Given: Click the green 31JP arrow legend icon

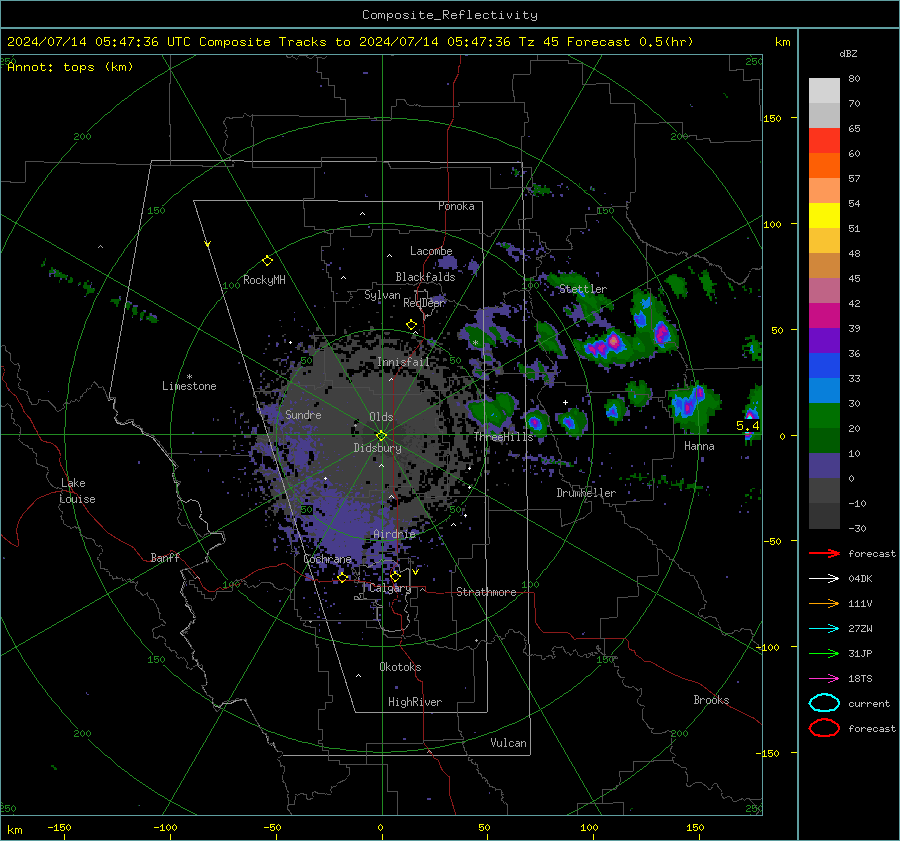Looking at the screenshot, I should pyautogui.click(x=824, y=653).
